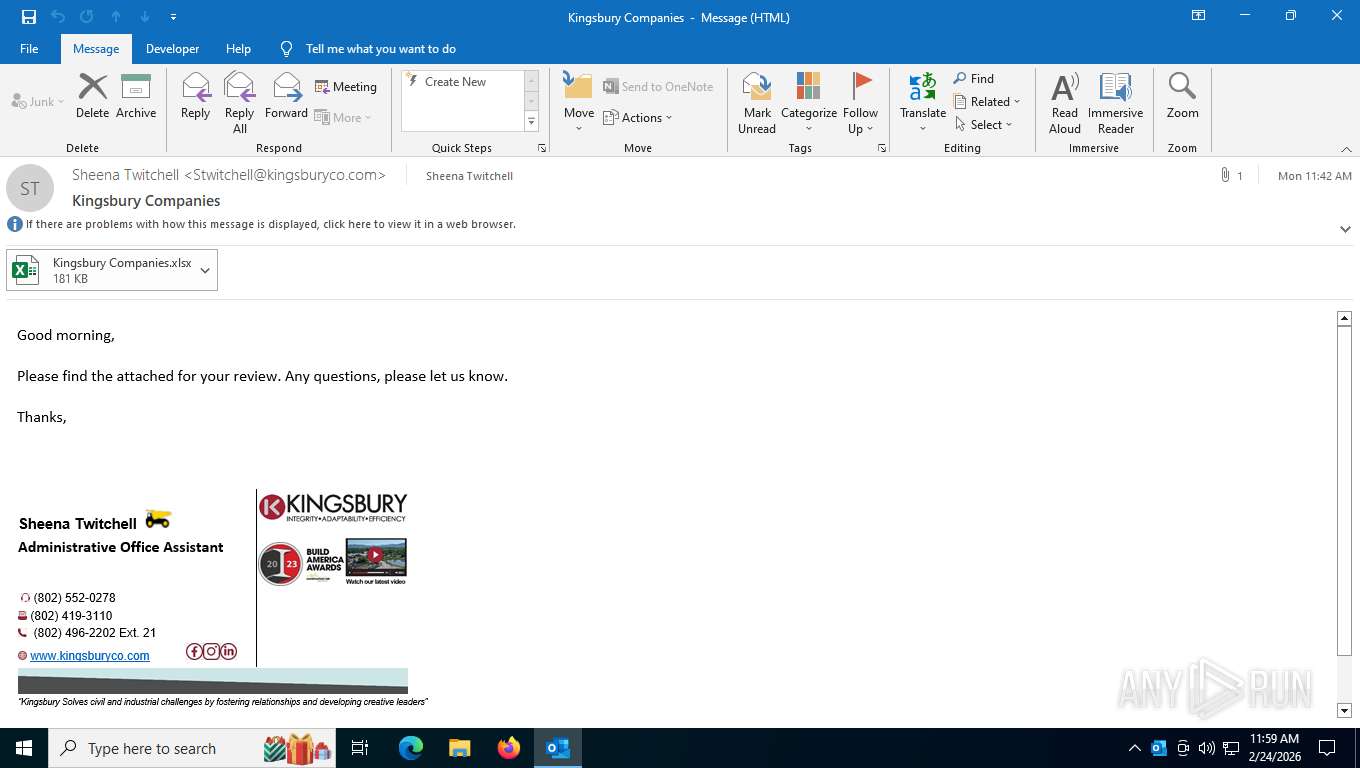This screenshot has height=768, width=1360.
Task: Click the attachment paperclip count
Action: (1231, 176)
